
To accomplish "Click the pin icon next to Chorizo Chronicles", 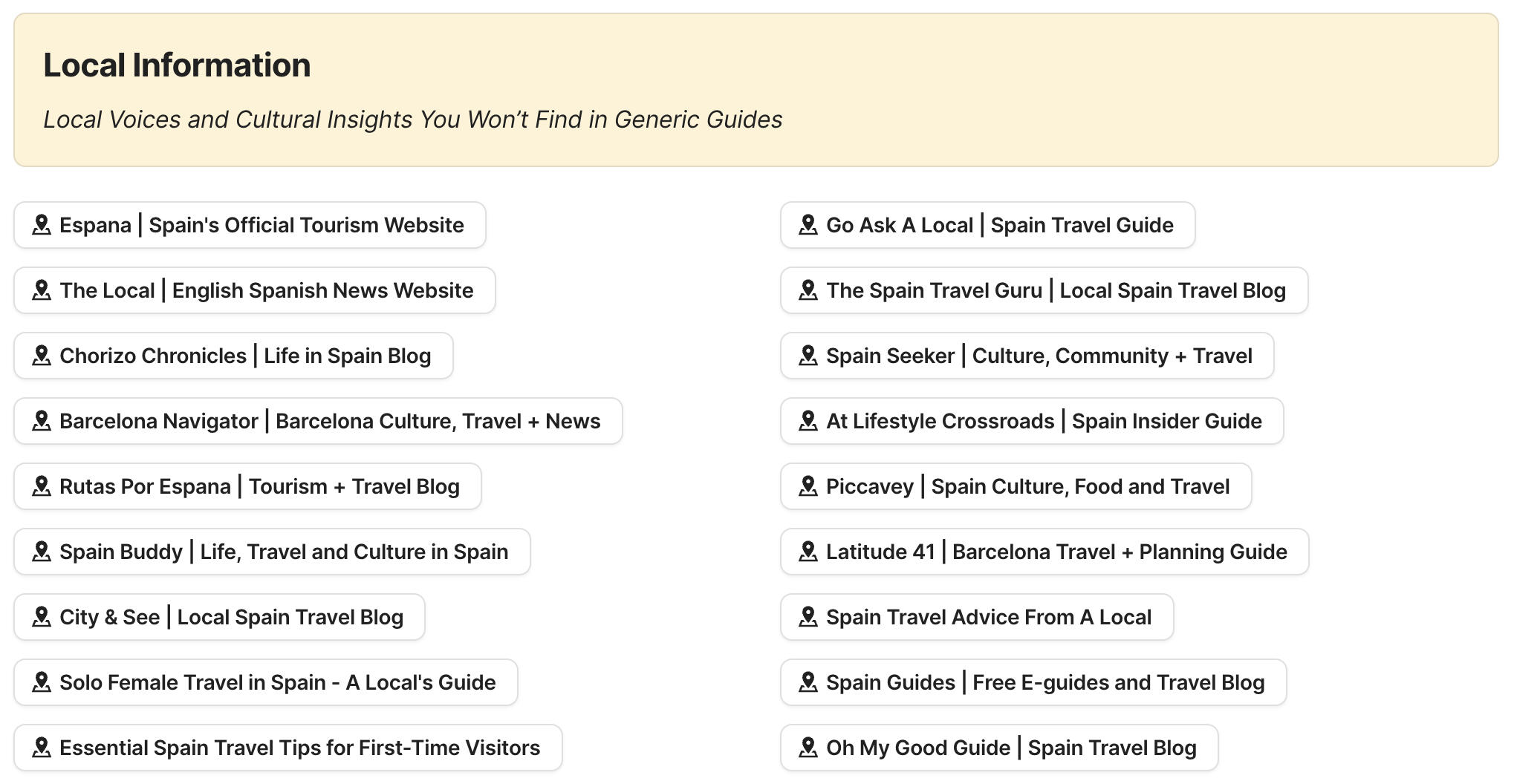I will click(42, 356).
